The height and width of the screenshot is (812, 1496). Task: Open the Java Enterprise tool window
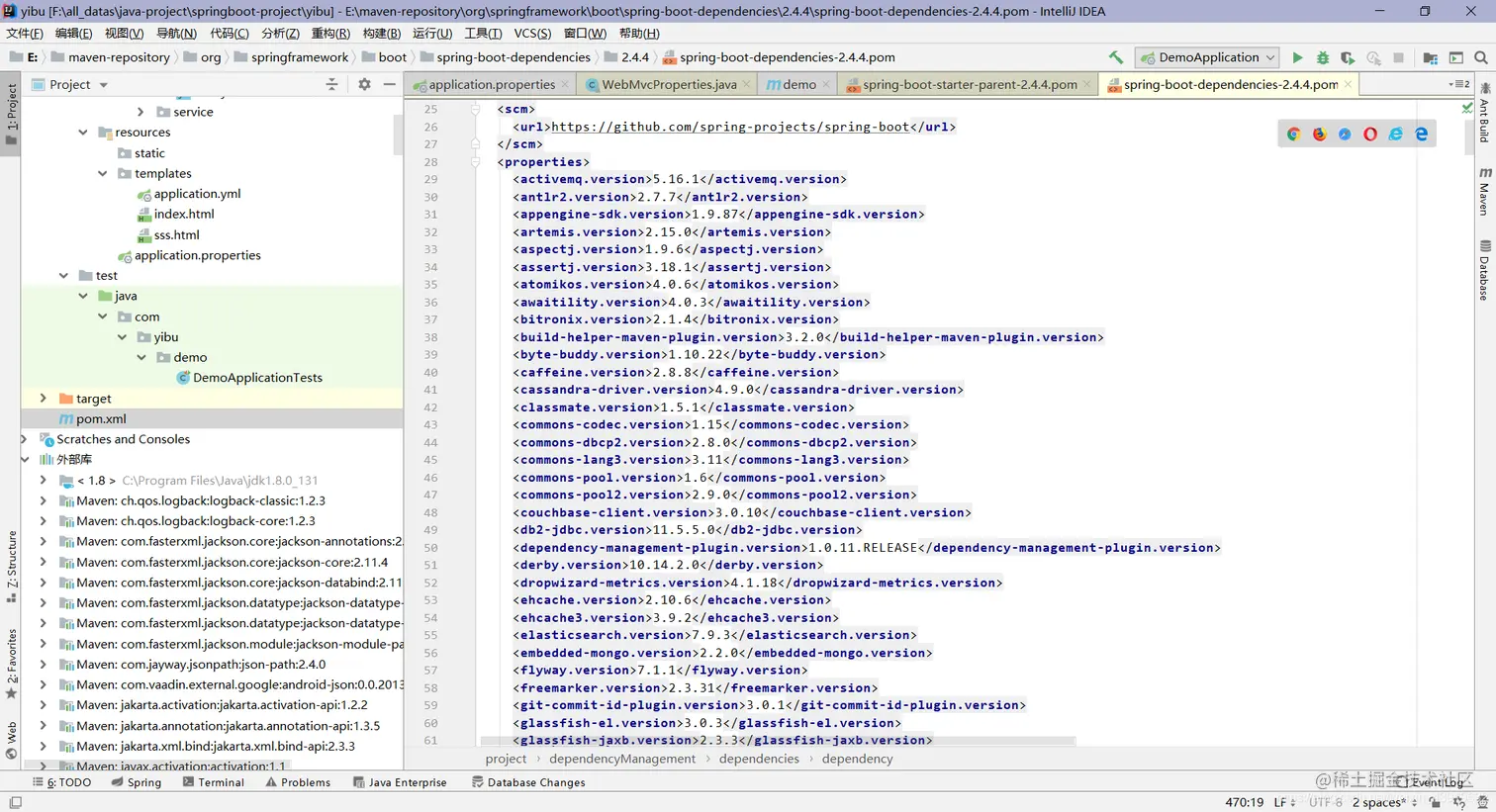tap(400, 782)
